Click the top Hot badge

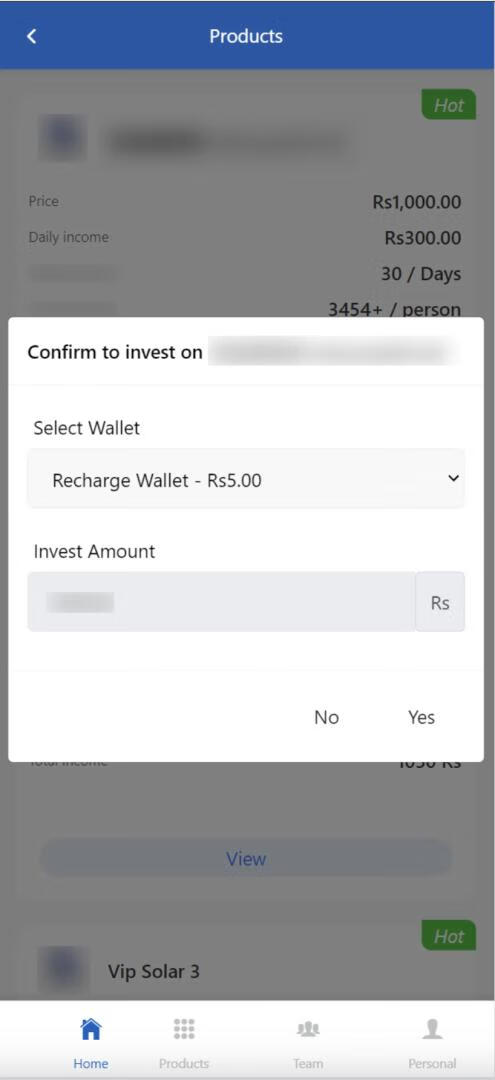pos(448,105)
